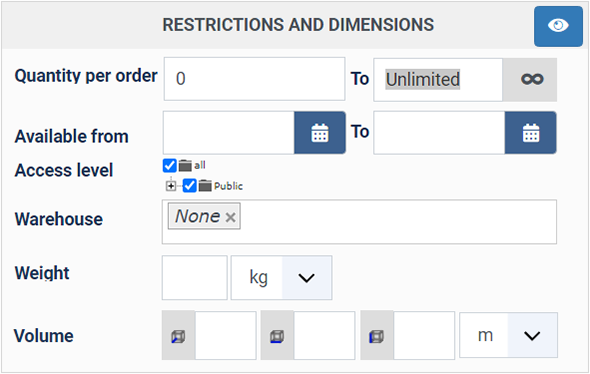
Task: Click the folder icon next to Public
Action: [205, 185]
